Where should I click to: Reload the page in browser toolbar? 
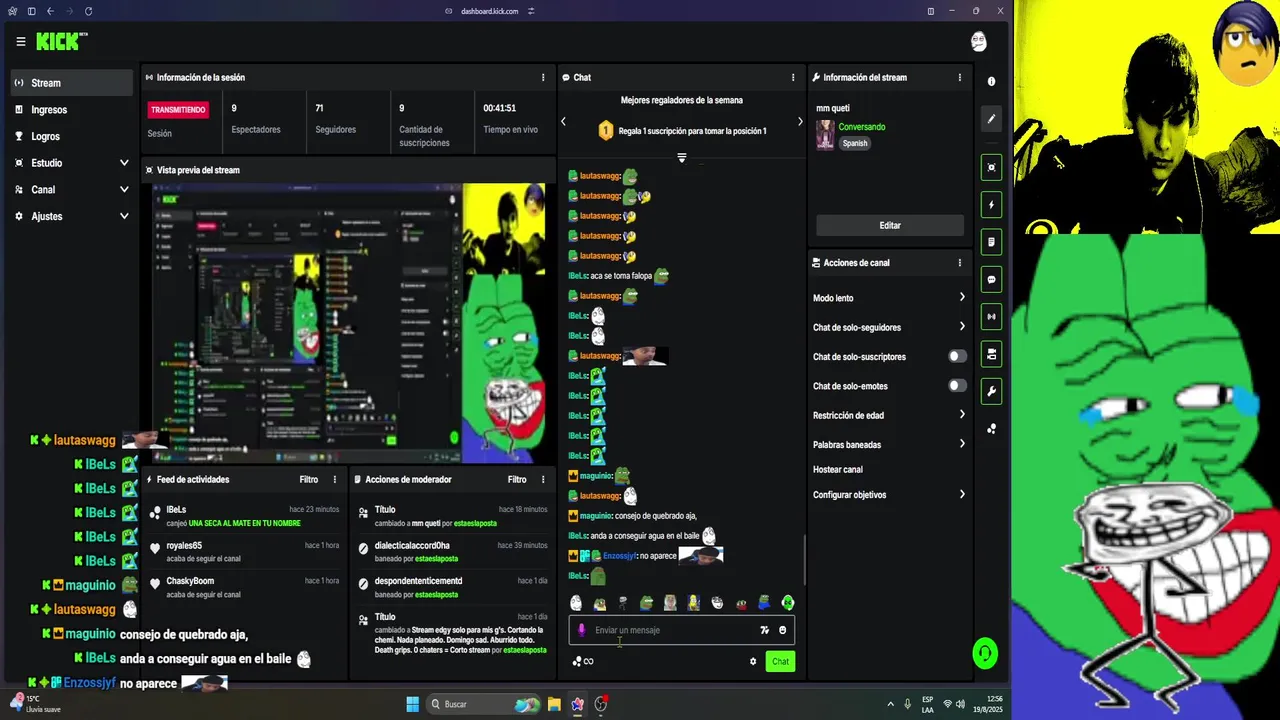coord(88,11)
